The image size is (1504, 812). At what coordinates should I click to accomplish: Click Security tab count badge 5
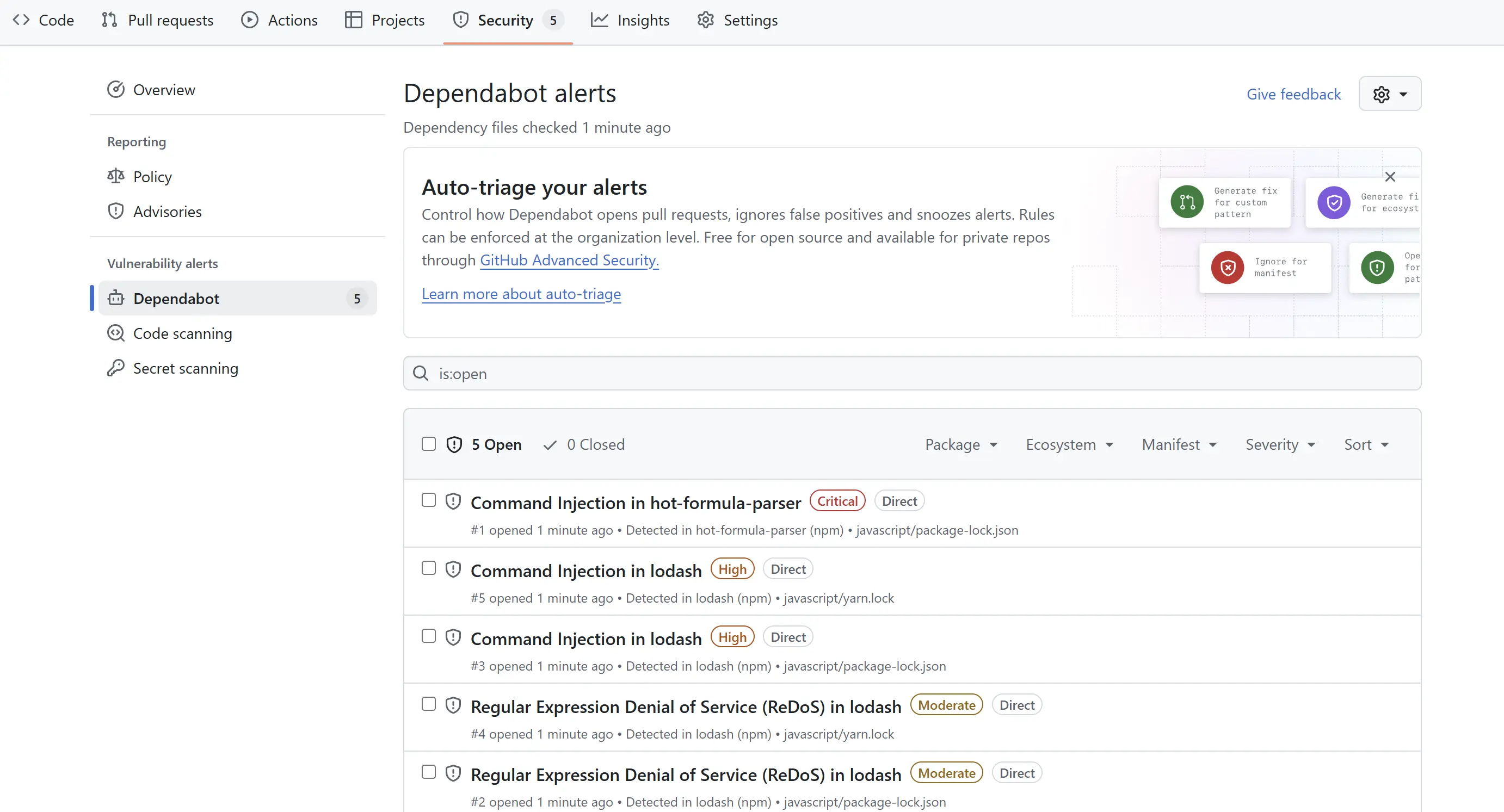(553, 20)
